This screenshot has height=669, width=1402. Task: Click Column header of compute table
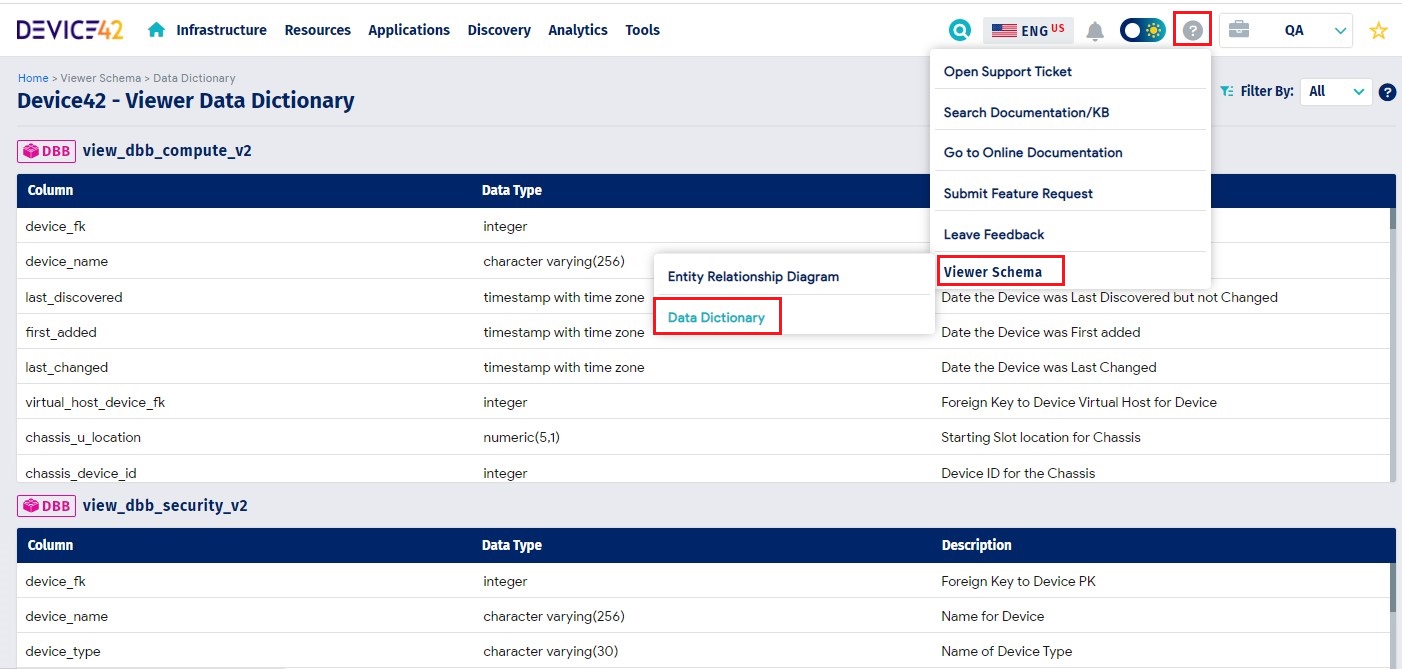(x=50, y=190)
